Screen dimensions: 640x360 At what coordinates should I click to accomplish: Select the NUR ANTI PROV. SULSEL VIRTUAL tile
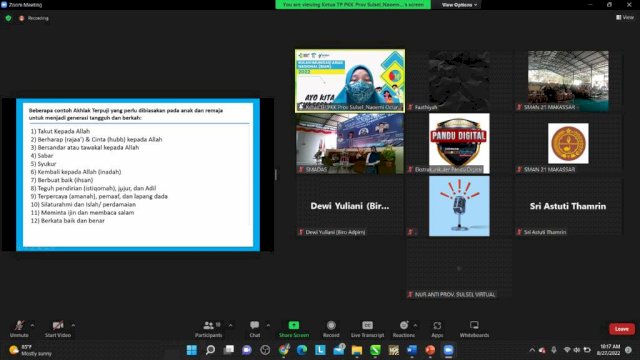[x=459, y=269]
